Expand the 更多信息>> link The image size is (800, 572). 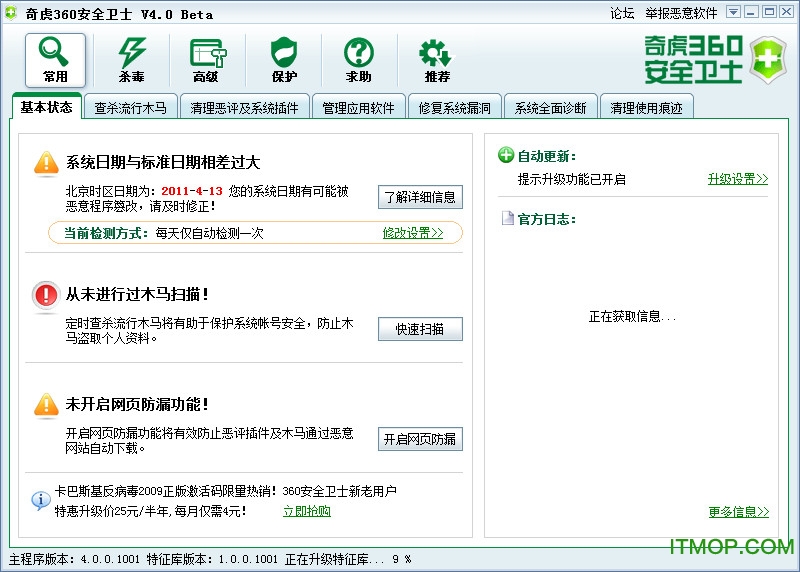coord(738,512)
